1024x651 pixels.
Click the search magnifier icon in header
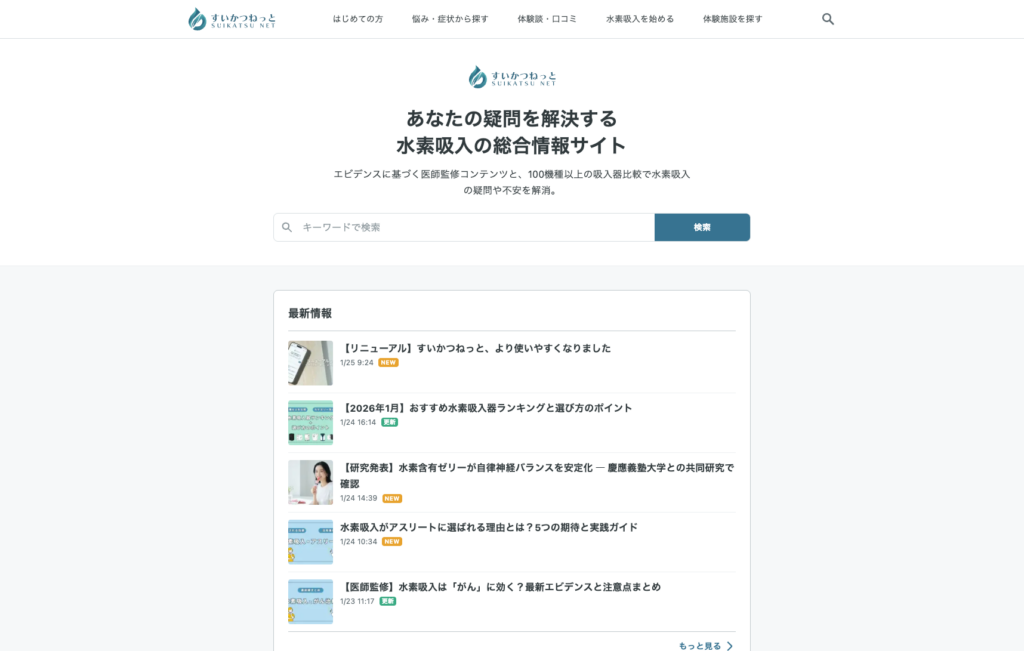(828, 19)
